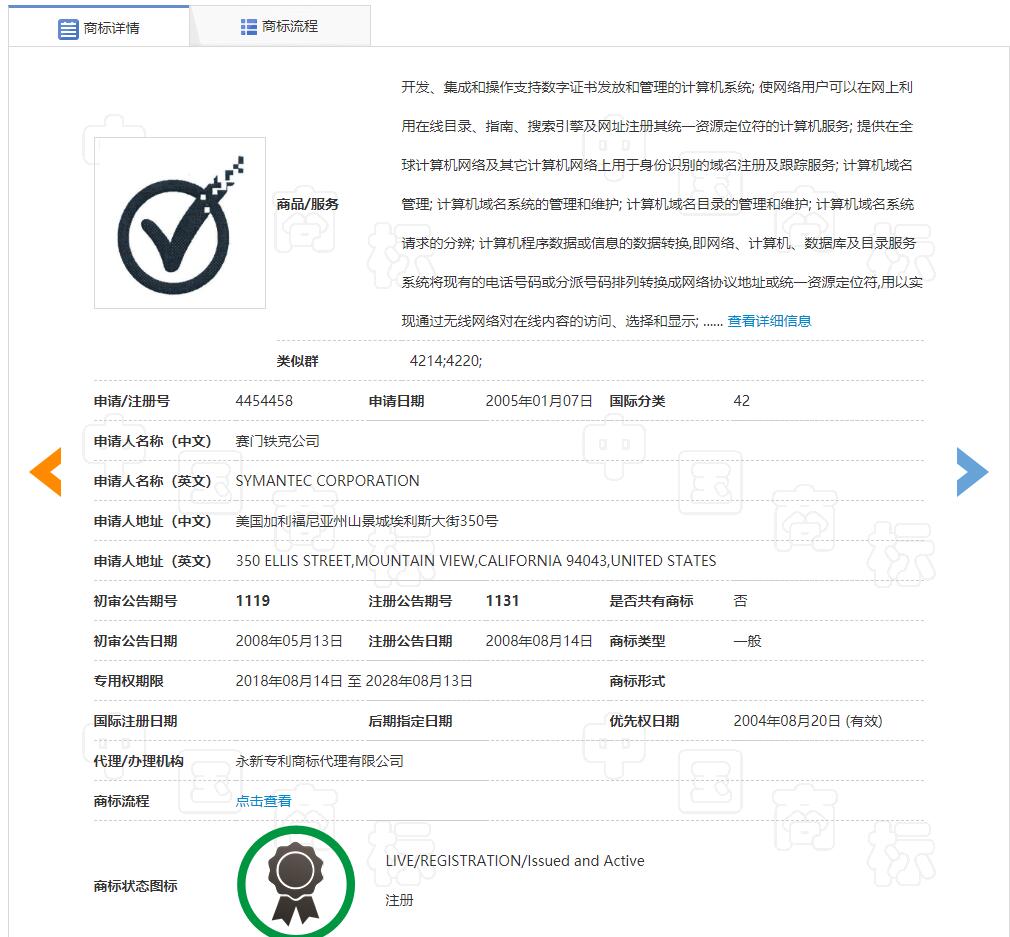The width and height of the screenshot is (1010, 937).
Task: Select priority date 2004年08月20日 (有效)
Action: [808, 721]
